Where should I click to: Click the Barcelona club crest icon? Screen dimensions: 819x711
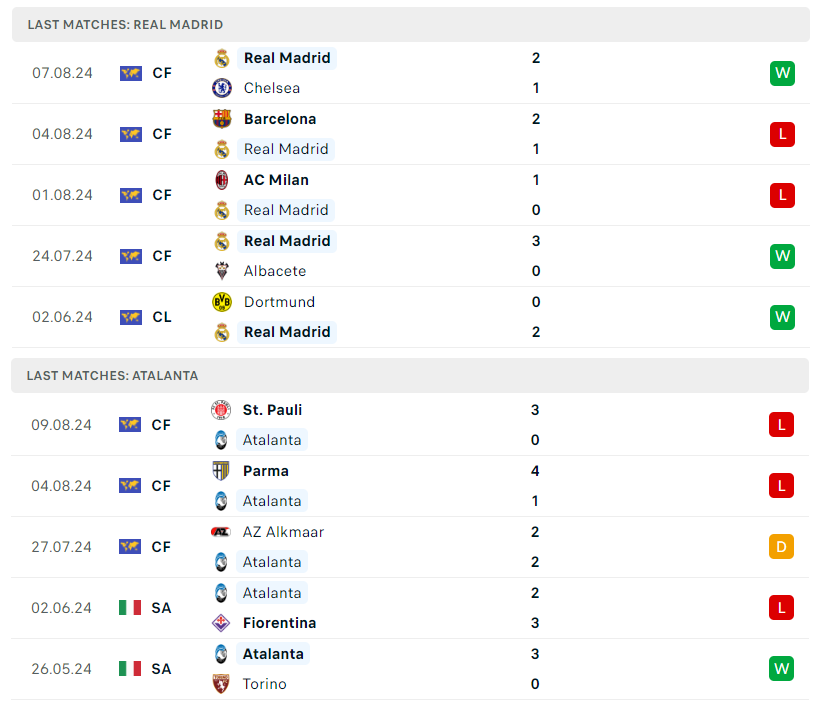coord(221,119)
